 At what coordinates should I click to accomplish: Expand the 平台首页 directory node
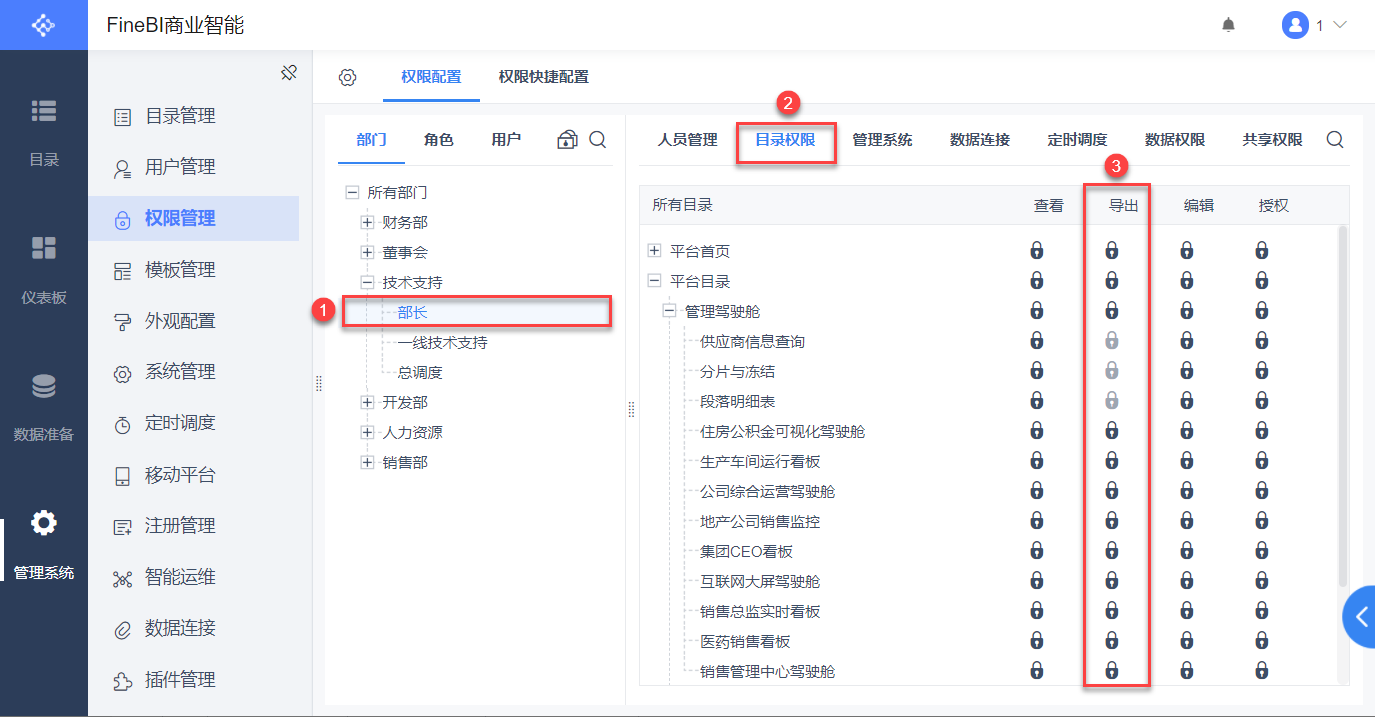pyautogui.click(x=655, y=250)
